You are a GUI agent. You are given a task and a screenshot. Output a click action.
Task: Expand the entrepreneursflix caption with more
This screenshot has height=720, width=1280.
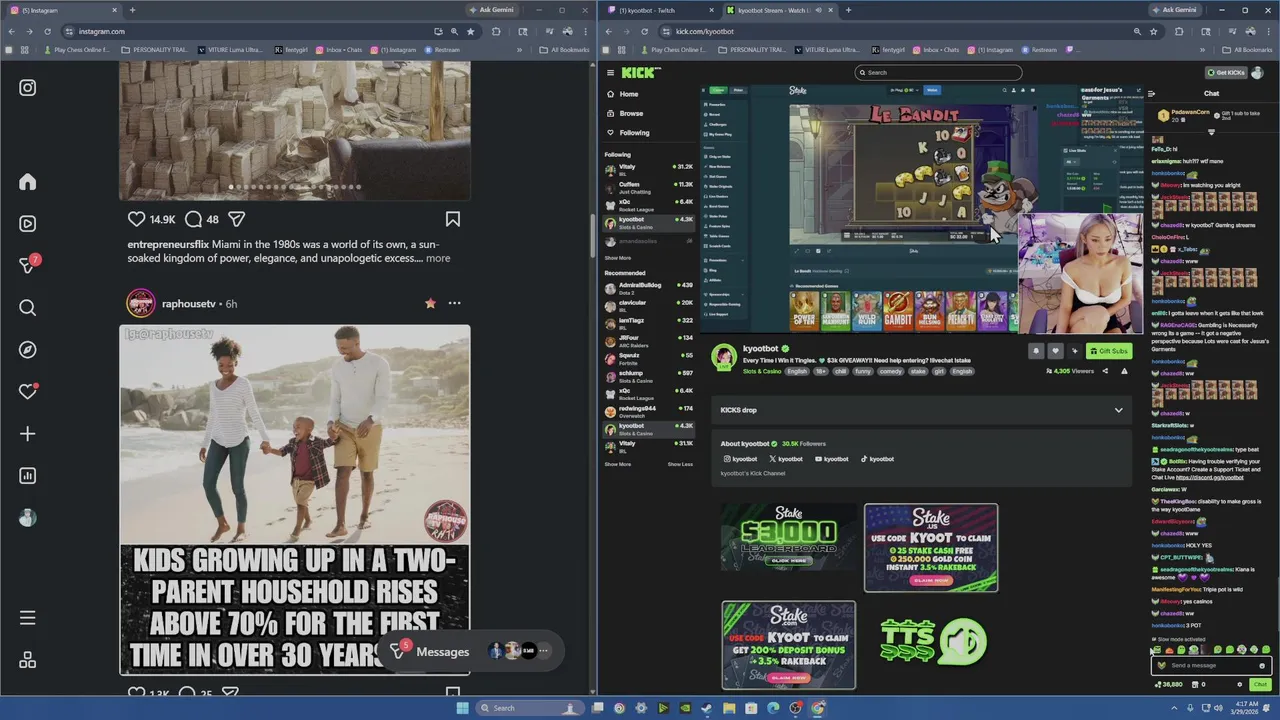[x=438, y=258]
